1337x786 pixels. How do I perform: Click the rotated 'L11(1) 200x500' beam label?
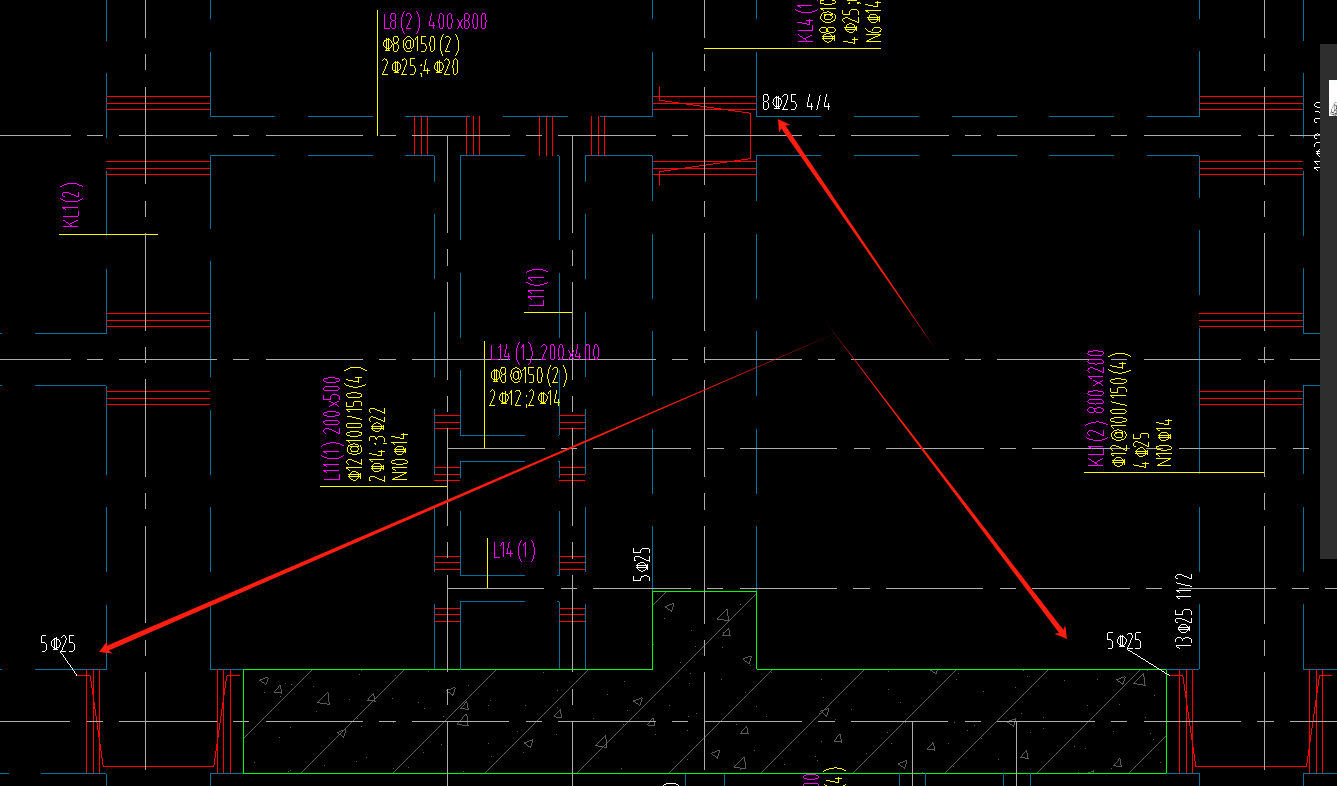(333, 429)
